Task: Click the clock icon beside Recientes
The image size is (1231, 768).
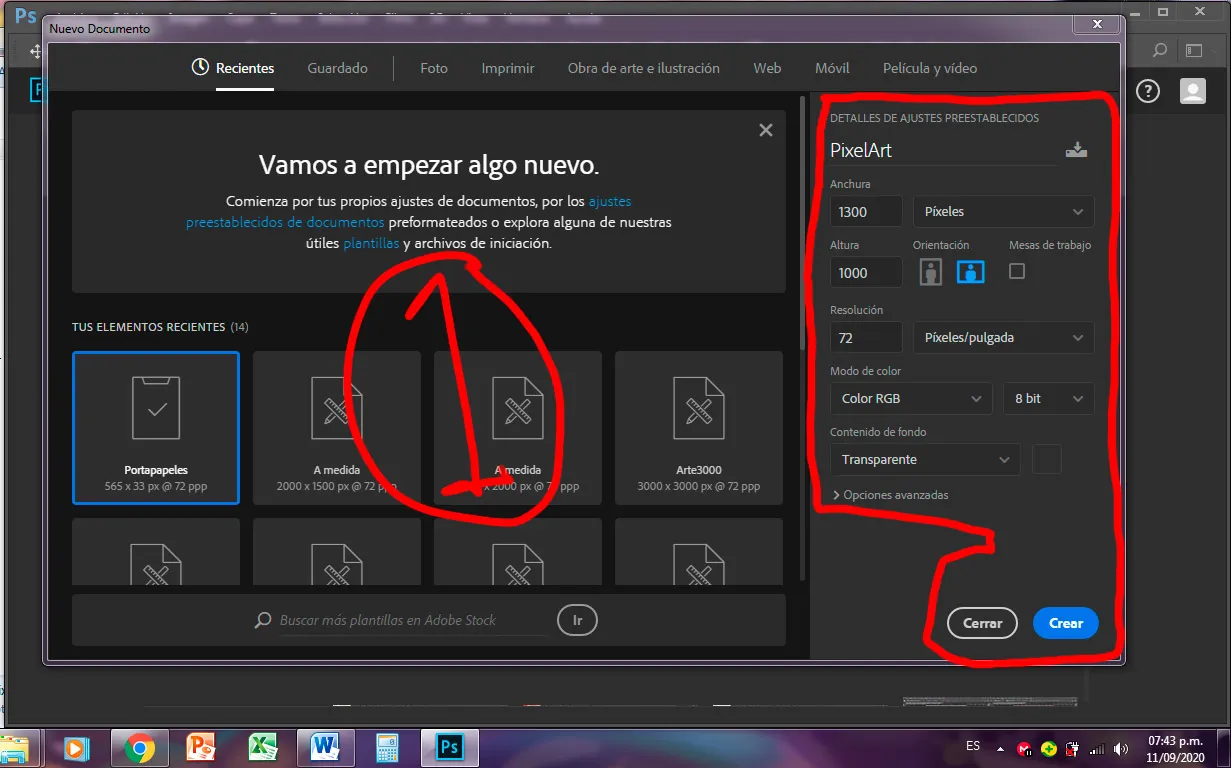Action: [200, 68]
